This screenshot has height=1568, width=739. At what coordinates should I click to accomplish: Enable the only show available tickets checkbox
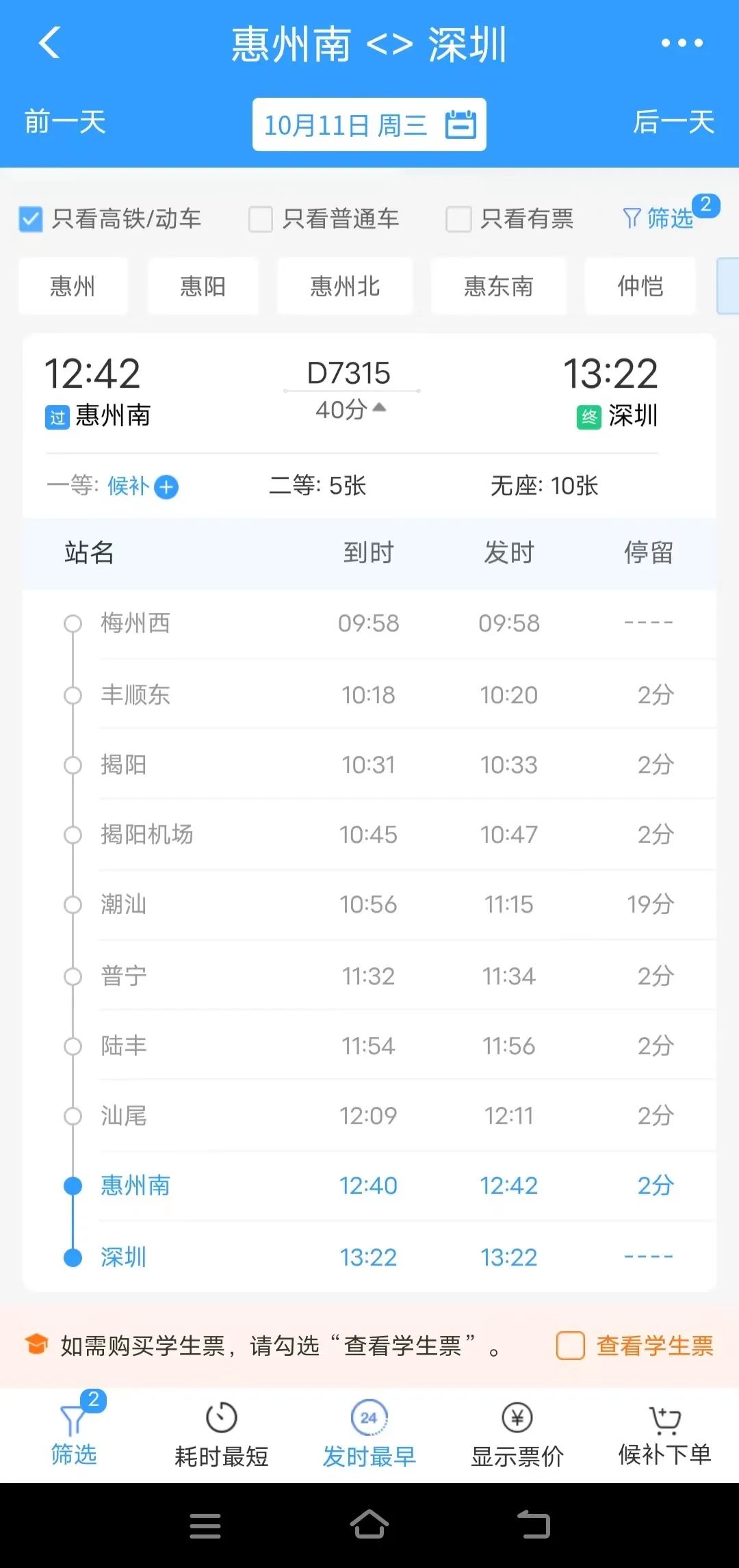(458, 220)
